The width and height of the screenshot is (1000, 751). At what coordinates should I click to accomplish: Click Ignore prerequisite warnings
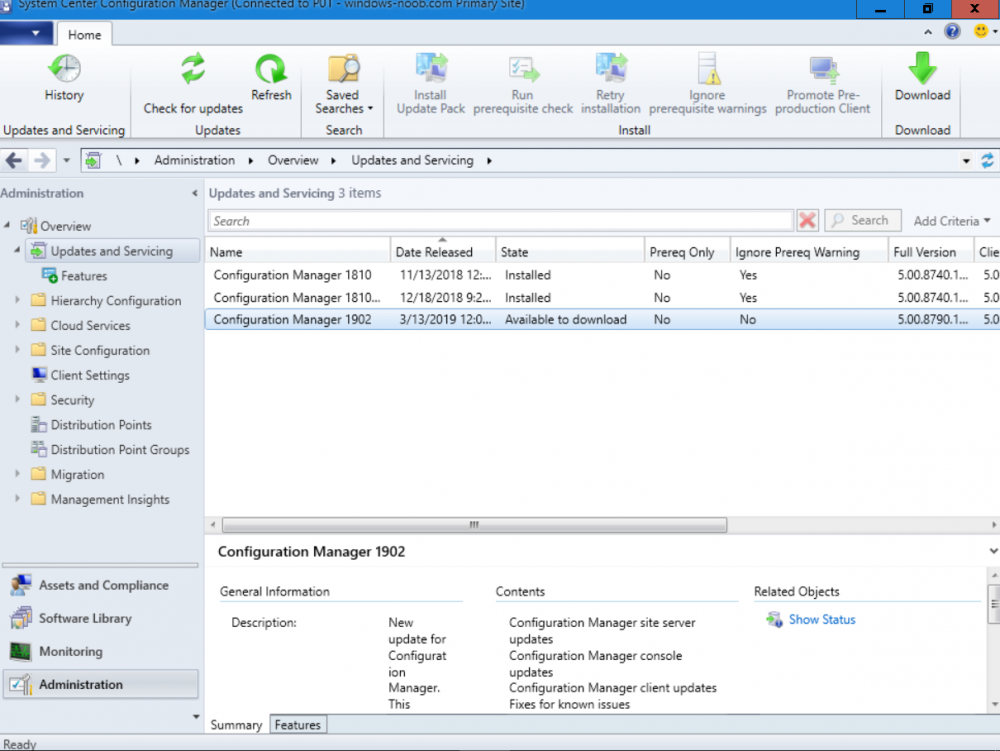pos(707,84)
